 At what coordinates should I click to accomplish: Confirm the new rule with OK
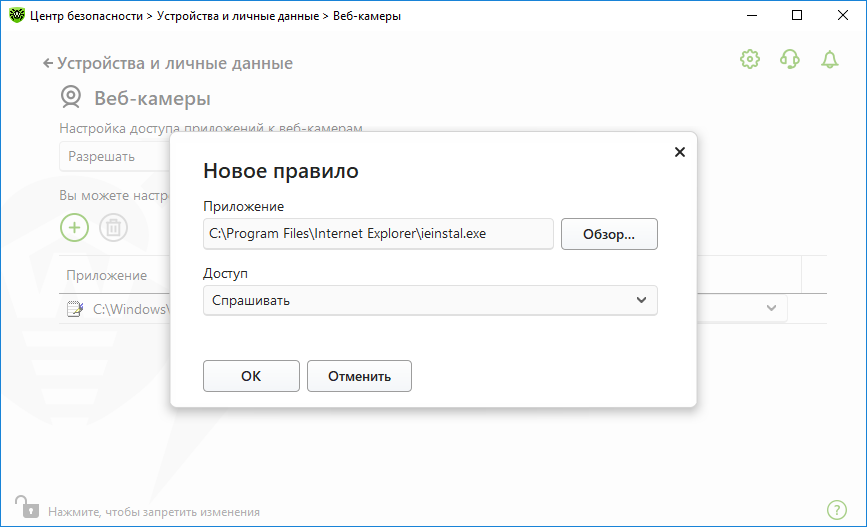pyautogui.click(x=251, y=376)
